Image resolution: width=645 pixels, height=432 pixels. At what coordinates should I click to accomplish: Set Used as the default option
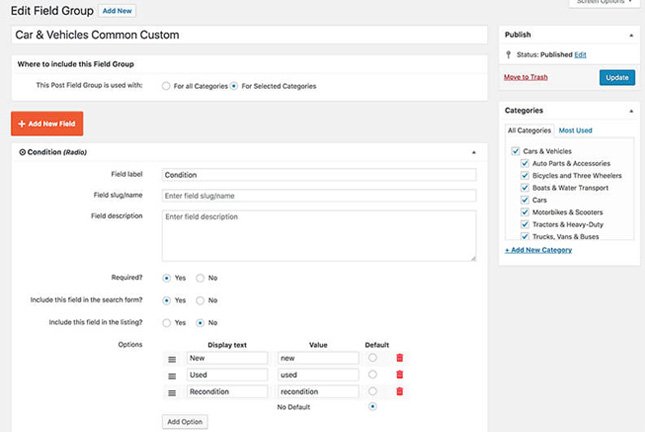(x=372, y=374)
